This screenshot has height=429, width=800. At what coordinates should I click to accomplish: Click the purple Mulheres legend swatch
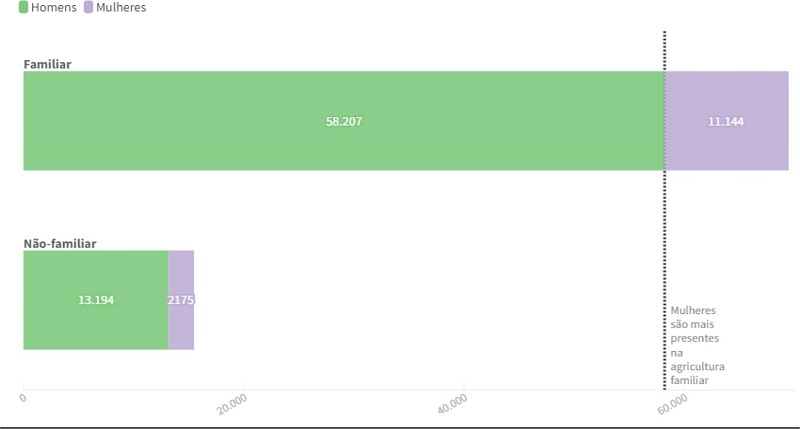coord(88,7)
